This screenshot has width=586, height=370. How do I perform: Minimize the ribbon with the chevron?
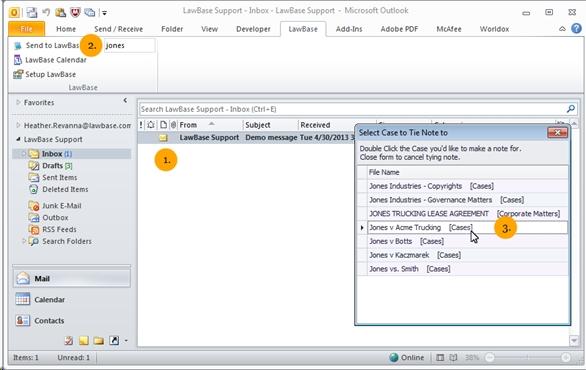(562, 29)
